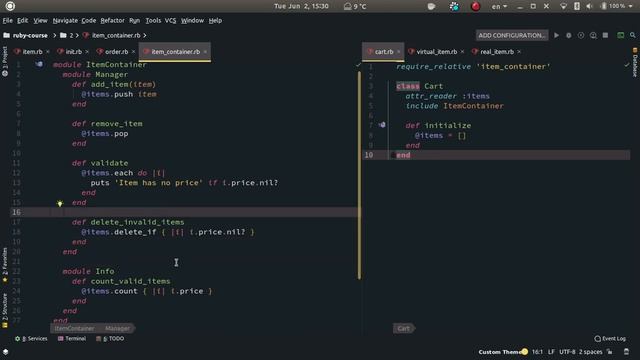This screenshot has width=640, height=360.
Task: Click the Manager code breadcrumb at bottom
Action: [x=118, y=328]
